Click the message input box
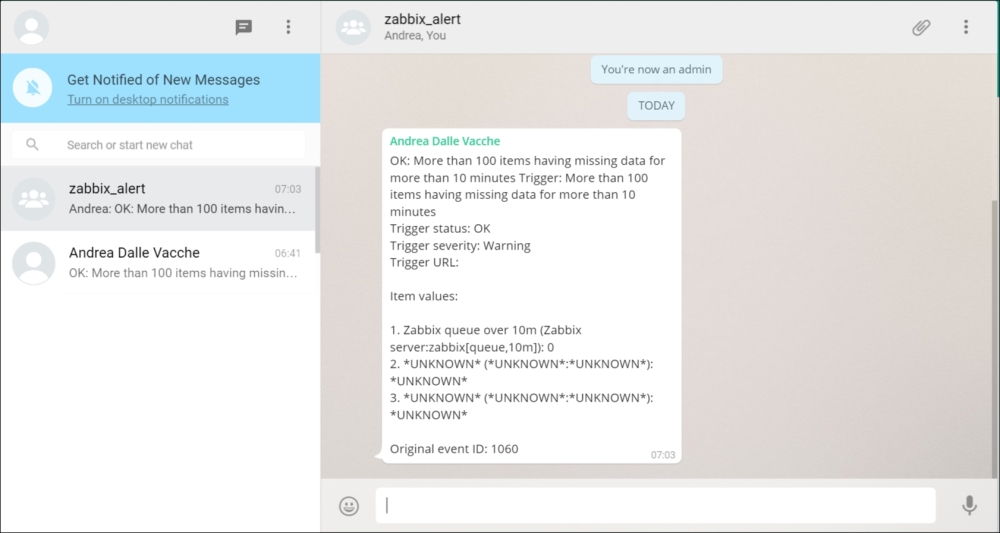1000x533 pixels. pyautogui.click(x=655, y=506)
